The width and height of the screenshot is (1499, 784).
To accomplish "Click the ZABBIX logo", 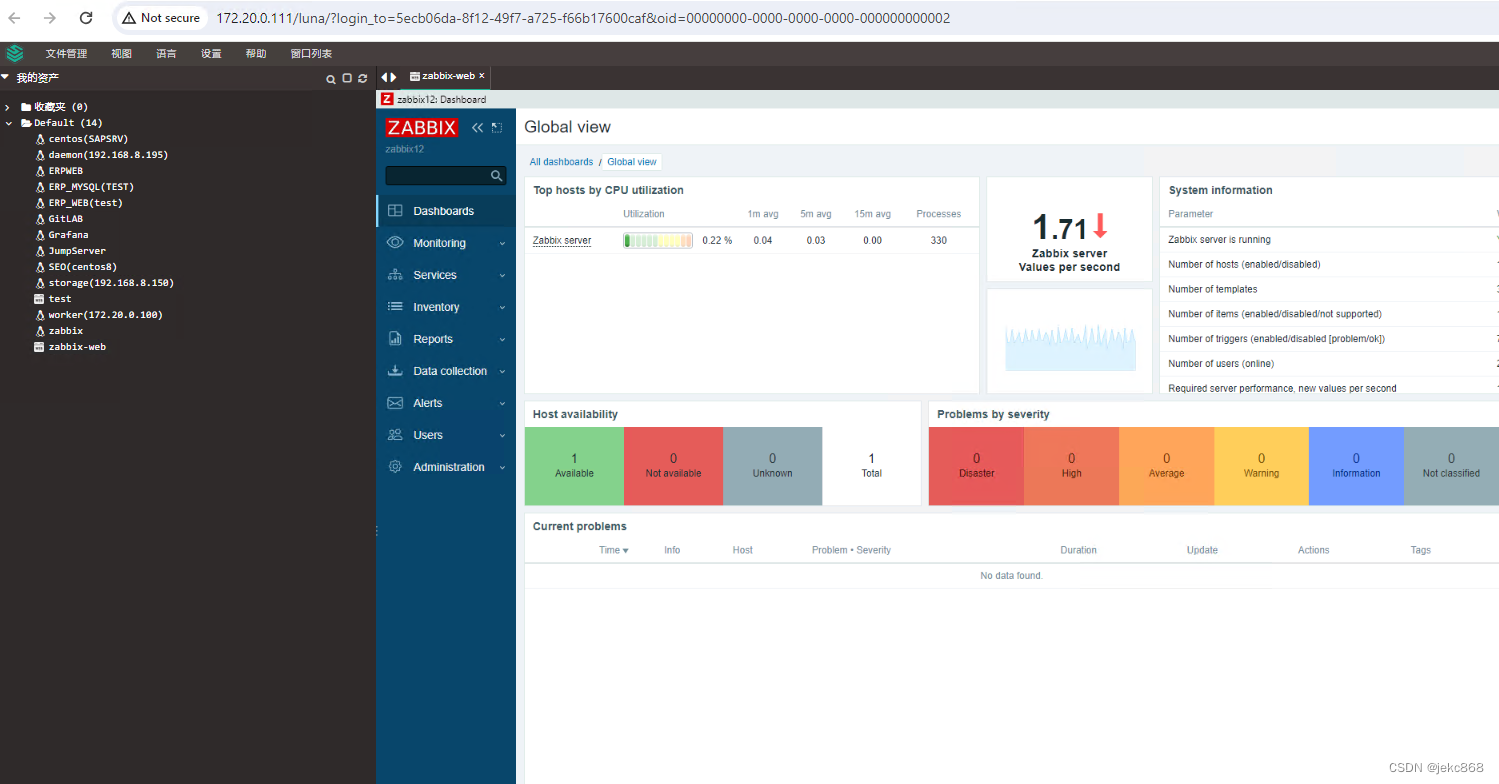I will (x=421, y=128).
